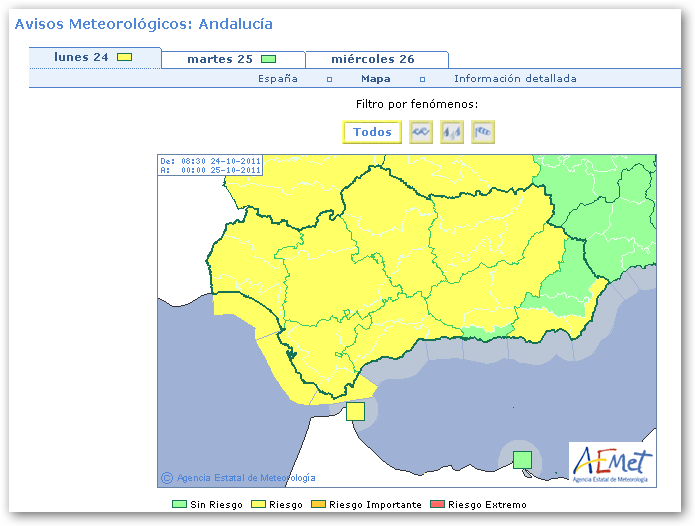Click green indicator on martes 25 tab
This screenshot has width=695, height=526.
(268, 59)
